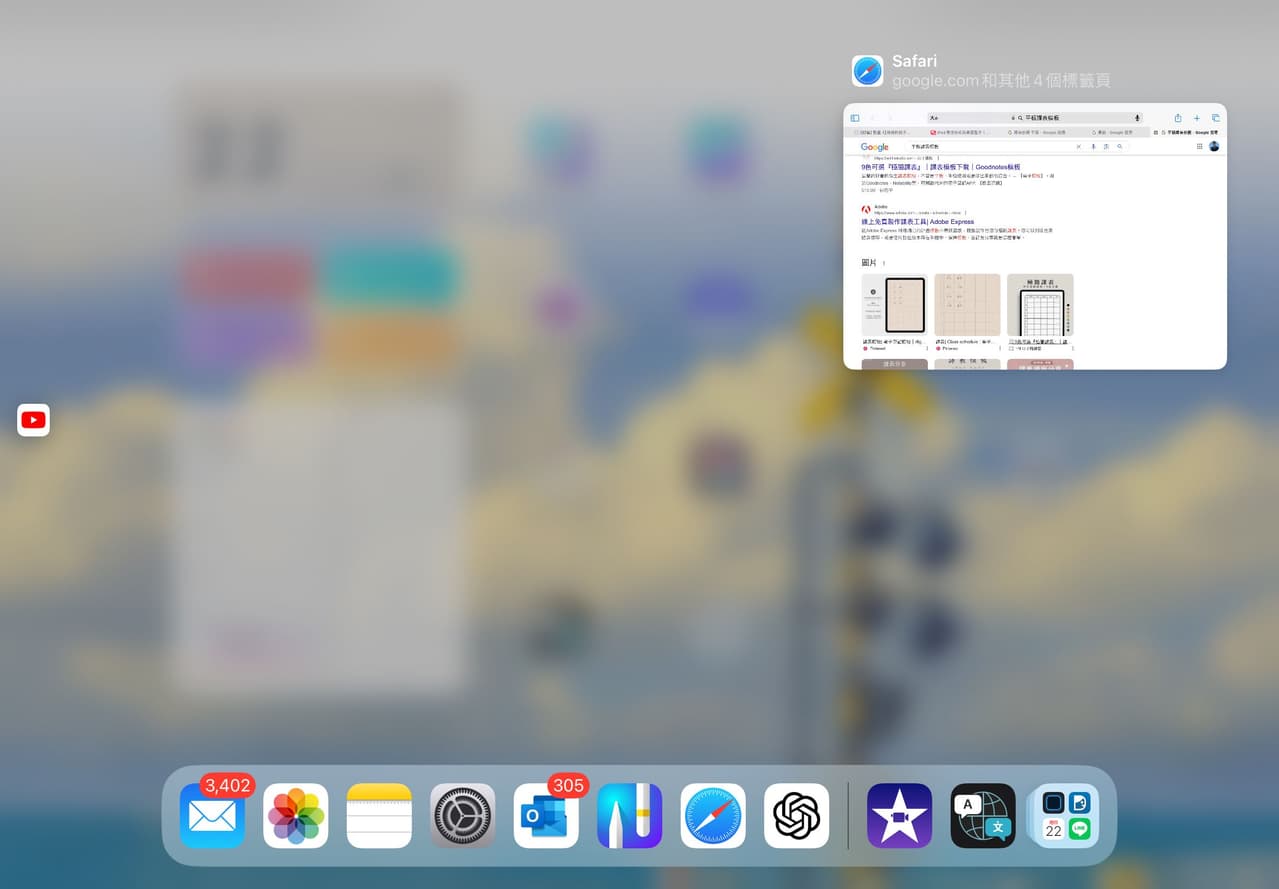Launch iMovie from the dock
The height and width of the screenshot is (889, 1279).
pos(899,816)
